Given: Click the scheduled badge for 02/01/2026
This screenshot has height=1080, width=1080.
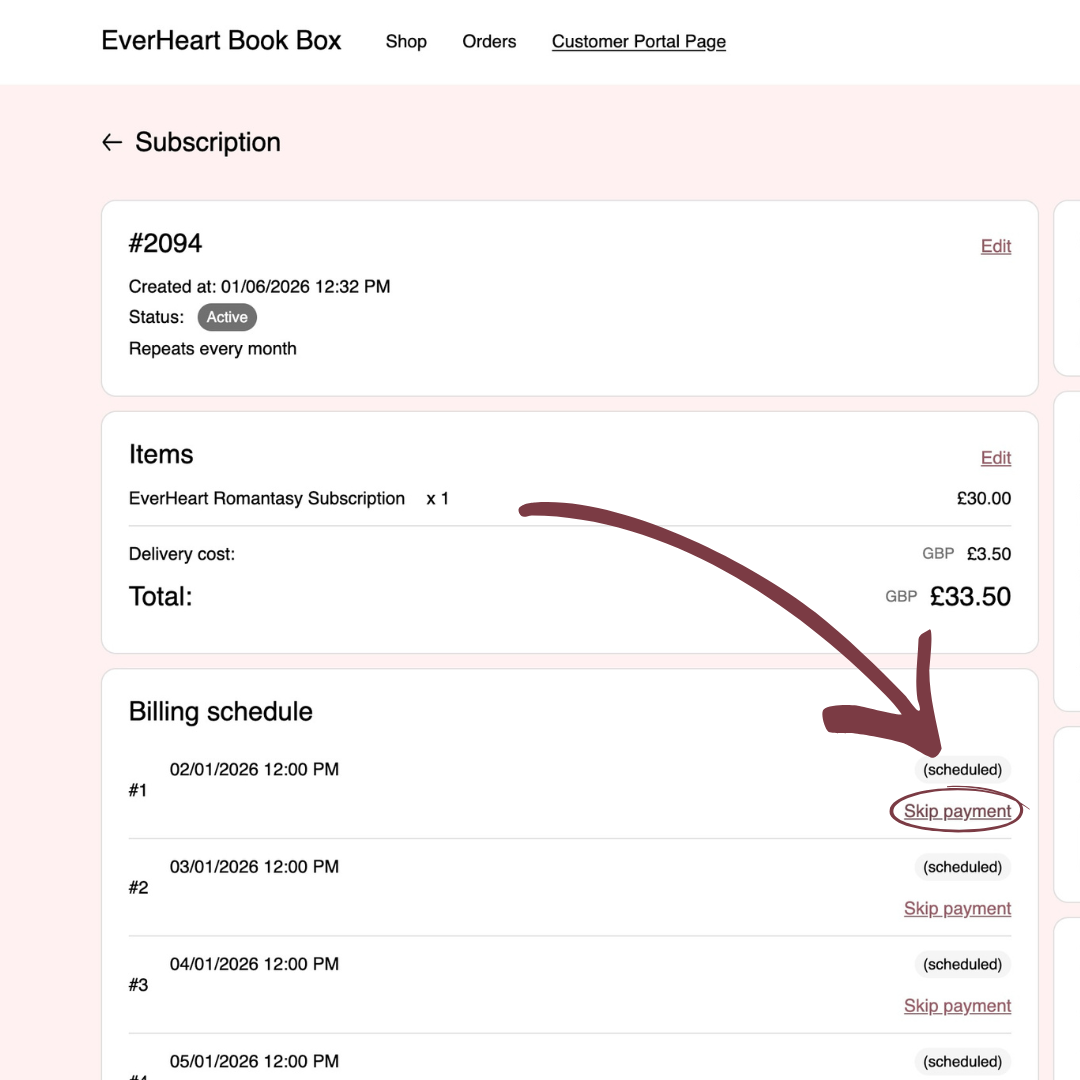Looking at the screenshot, I should [962, 770].
